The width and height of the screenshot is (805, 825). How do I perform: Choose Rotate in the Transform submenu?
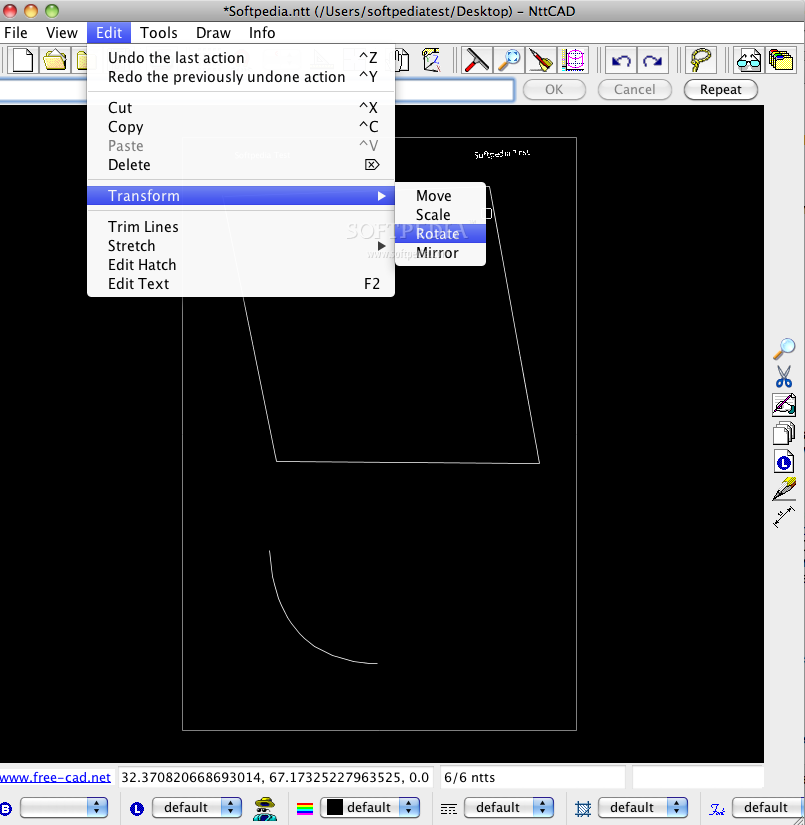[440, 234]
